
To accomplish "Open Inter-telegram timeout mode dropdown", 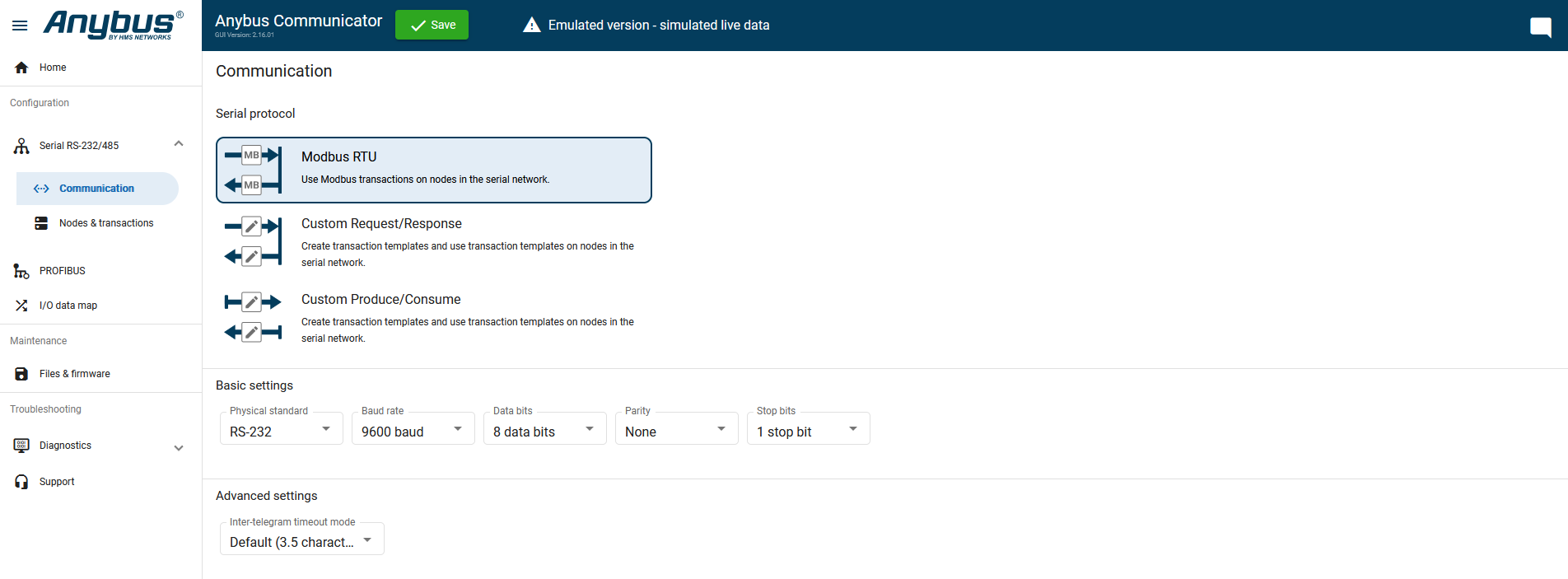I will (301, 540).
